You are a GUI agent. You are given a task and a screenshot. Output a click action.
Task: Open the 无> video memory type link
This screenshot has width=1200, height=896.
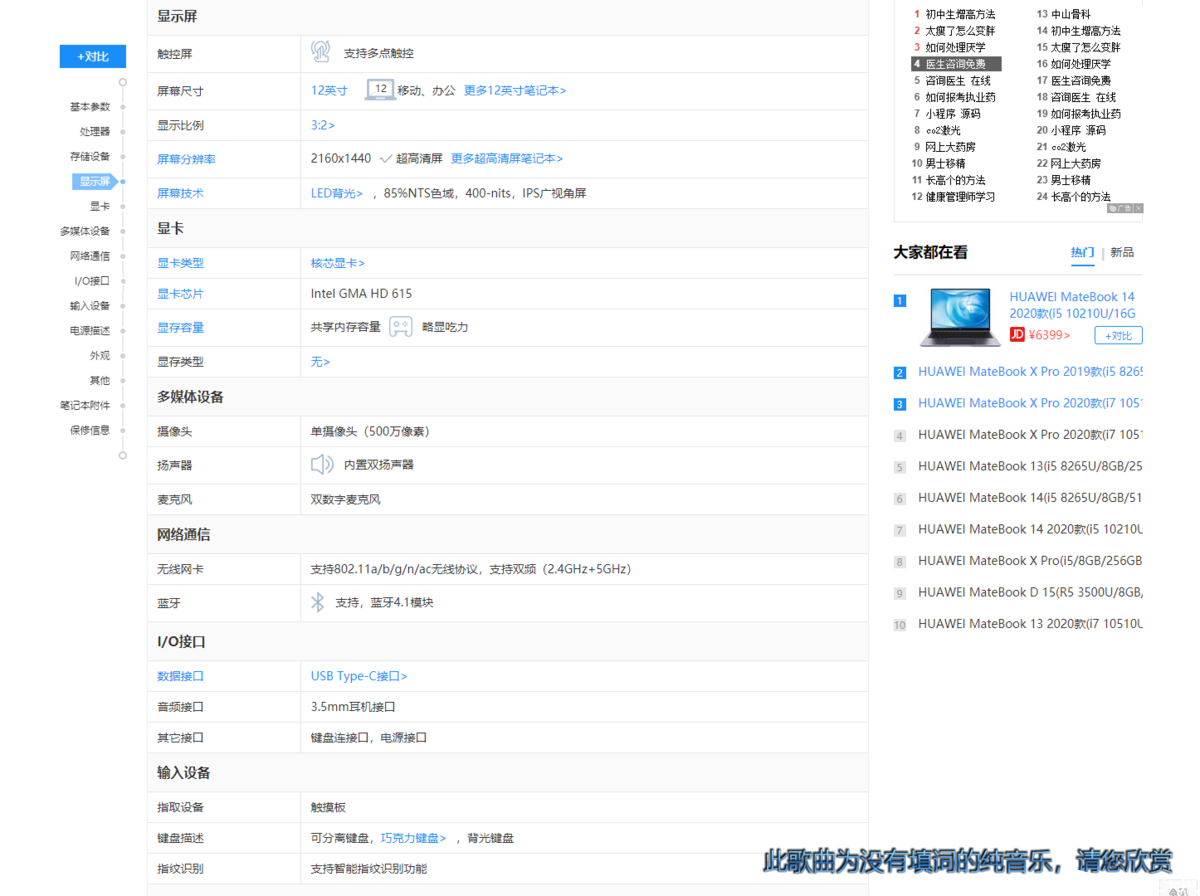click(320, 362)
